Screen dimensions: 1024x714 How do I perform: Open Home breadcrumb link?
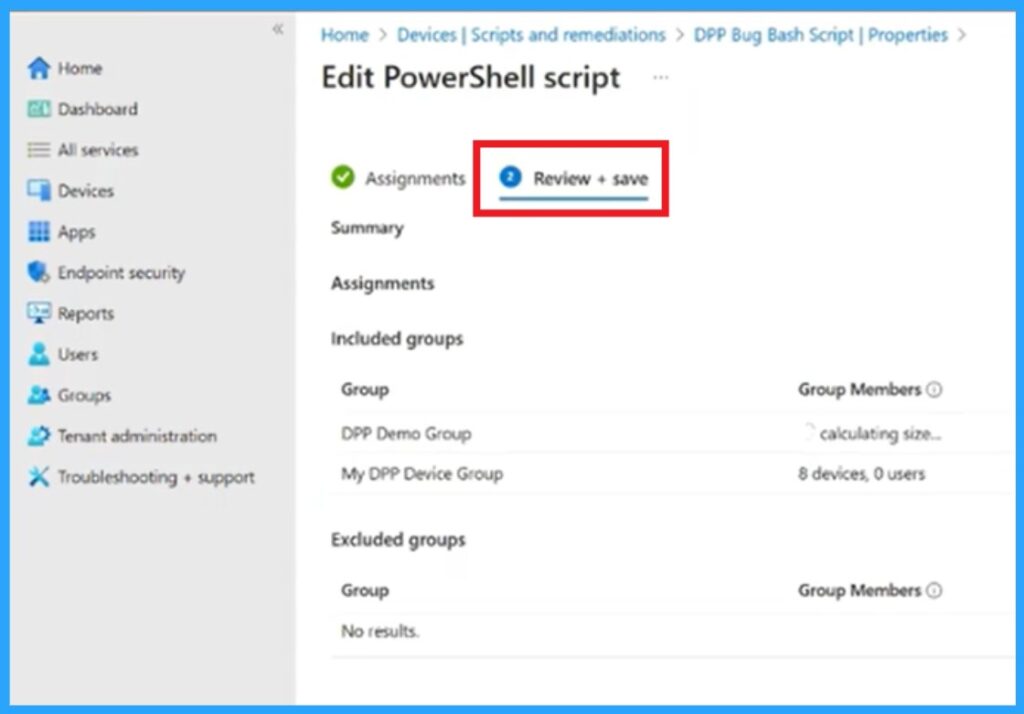(344, 35)
